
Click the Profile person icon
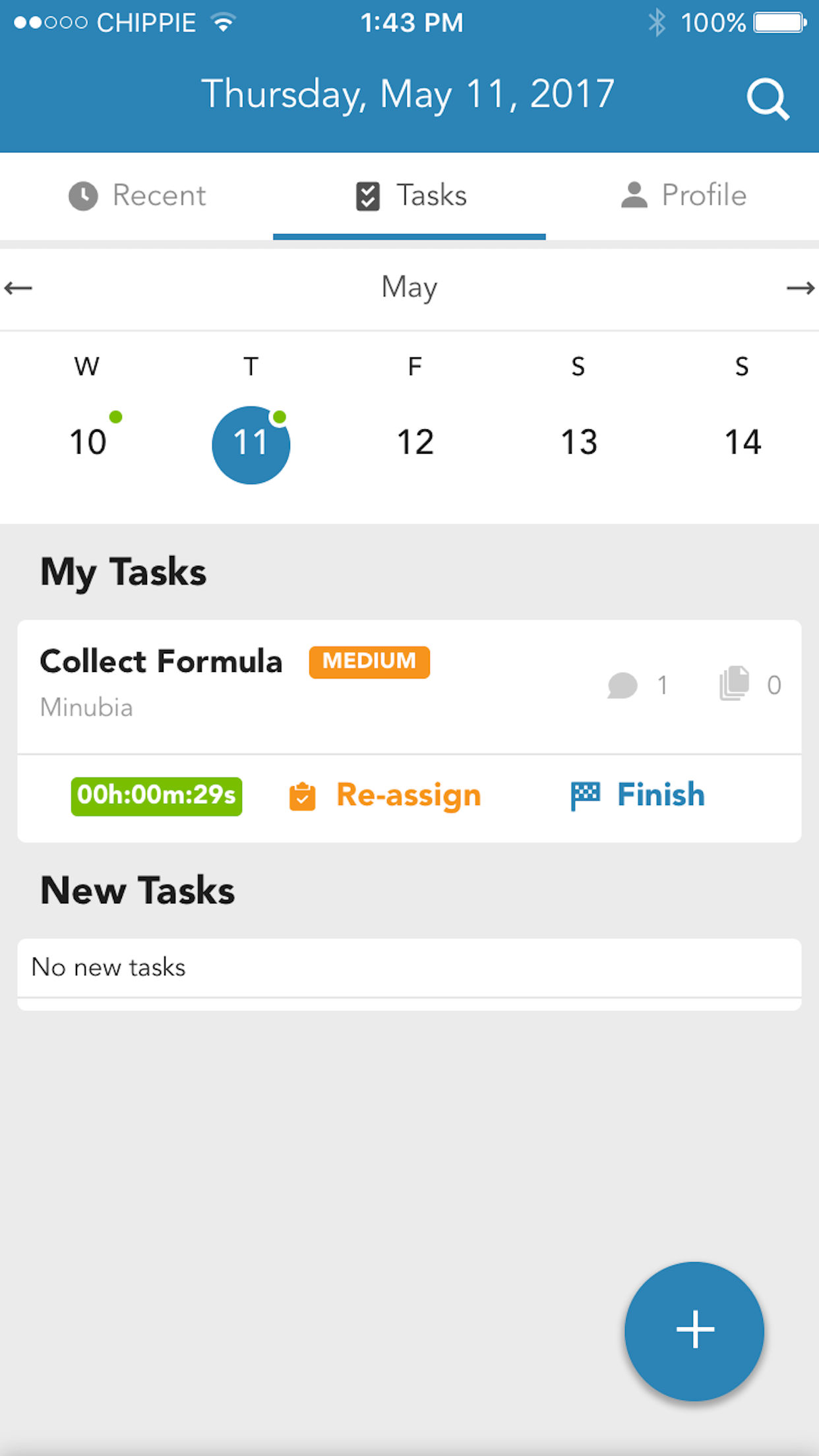point(634,196)
